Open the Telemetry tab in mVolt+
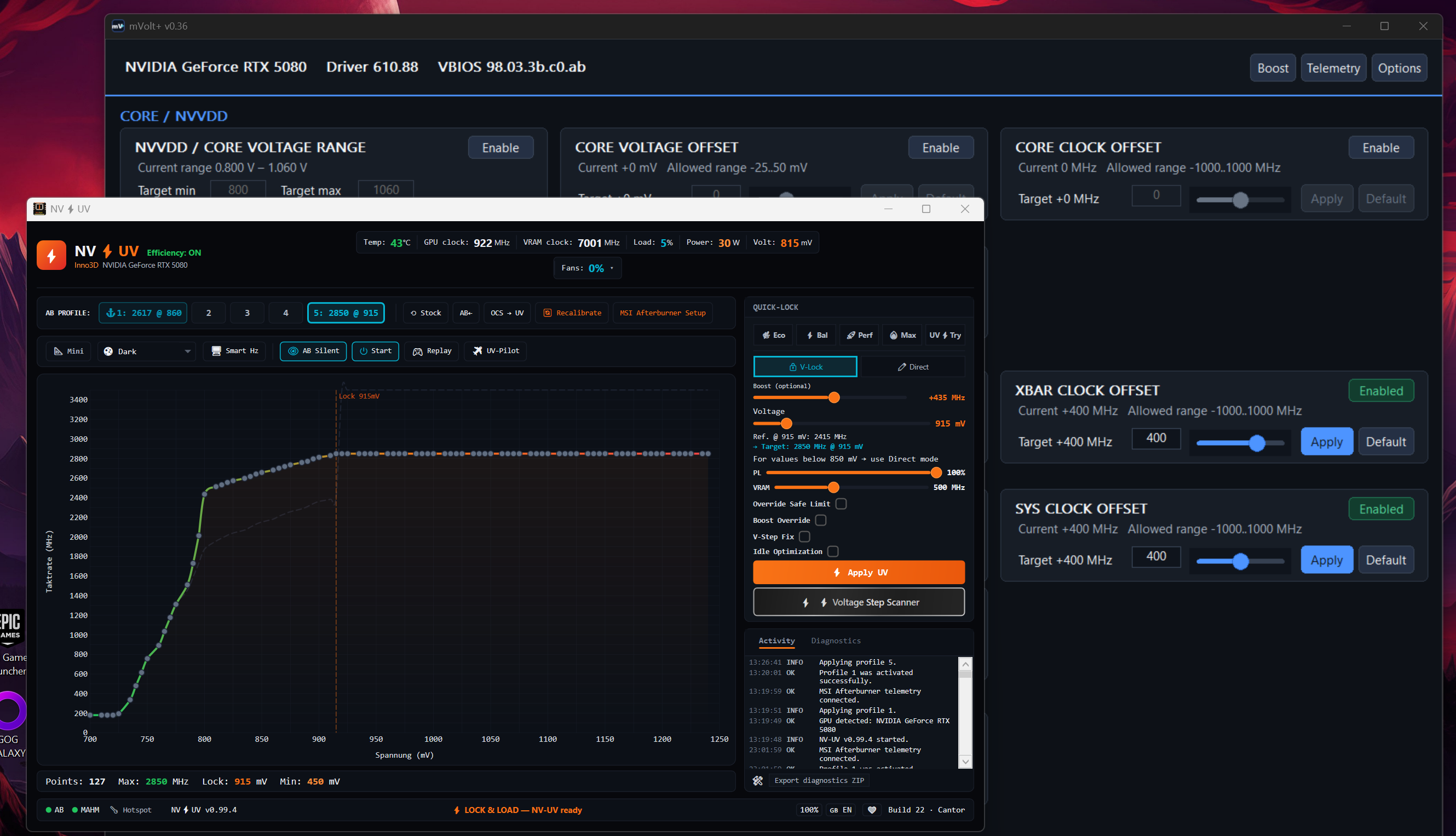Screen dimensions: 1456x836 pyautogui.click(x=1333, y=68)
